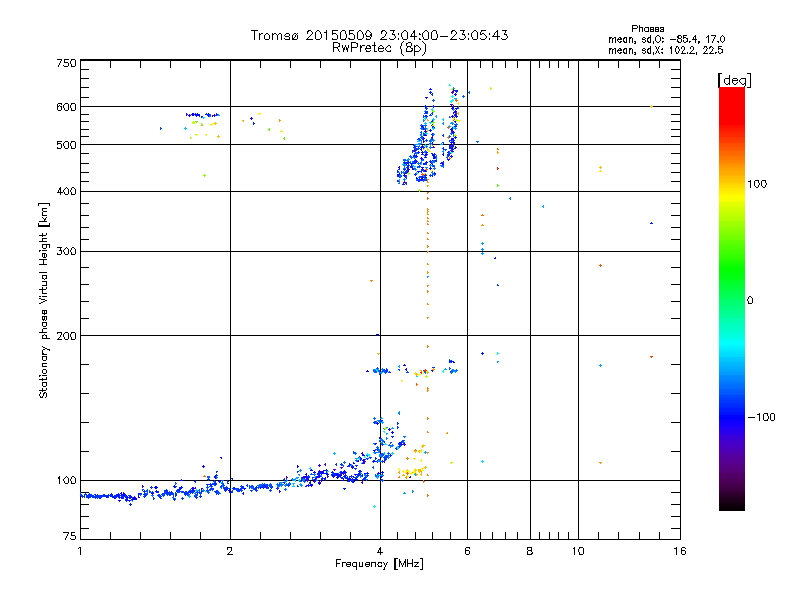Click the x-axis tick label "8"
800x600 pixels.
click(530, 551)
